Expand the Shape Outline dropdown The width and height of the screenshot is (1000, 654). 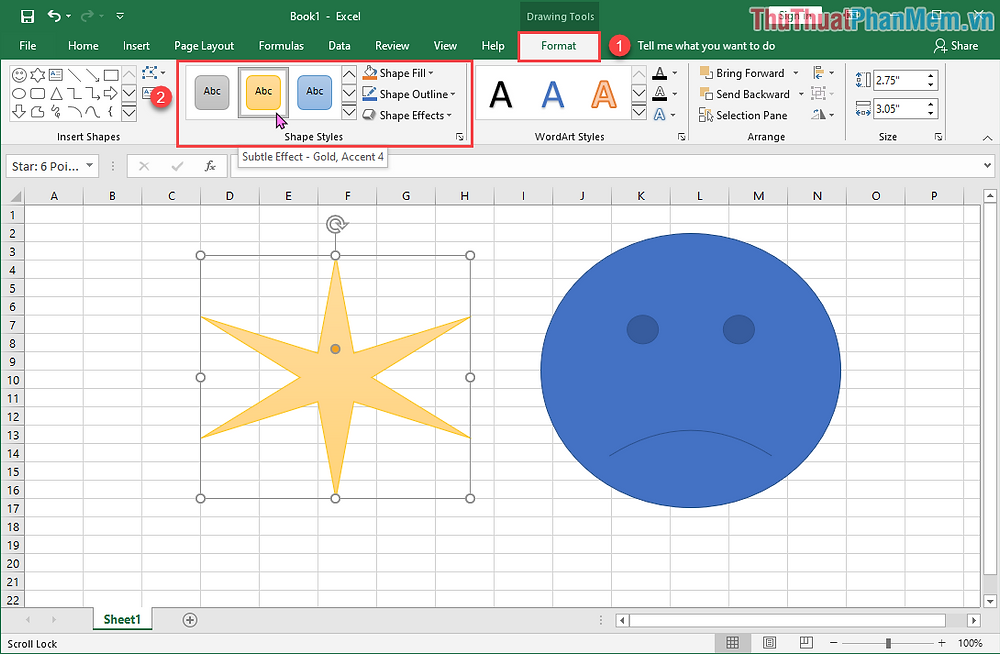point(453,94)
